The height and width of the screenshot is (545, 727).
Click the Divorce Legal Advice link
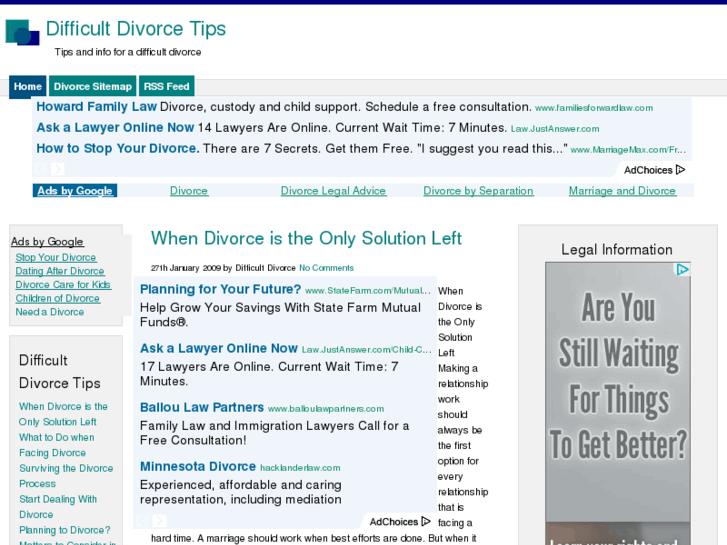[333, 191]
